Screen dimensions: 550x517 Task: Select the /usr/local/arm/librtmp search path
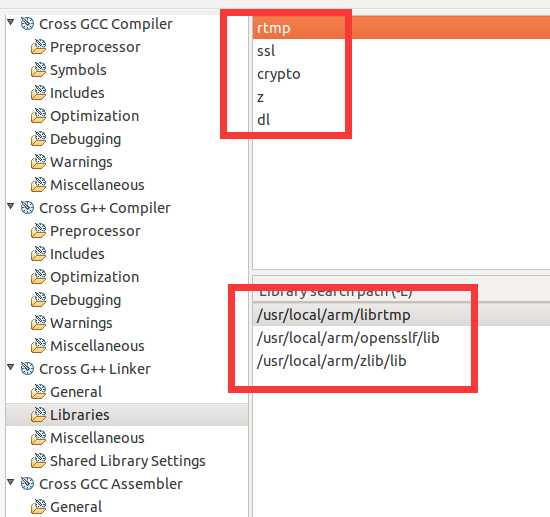click(x=401, y=315)
